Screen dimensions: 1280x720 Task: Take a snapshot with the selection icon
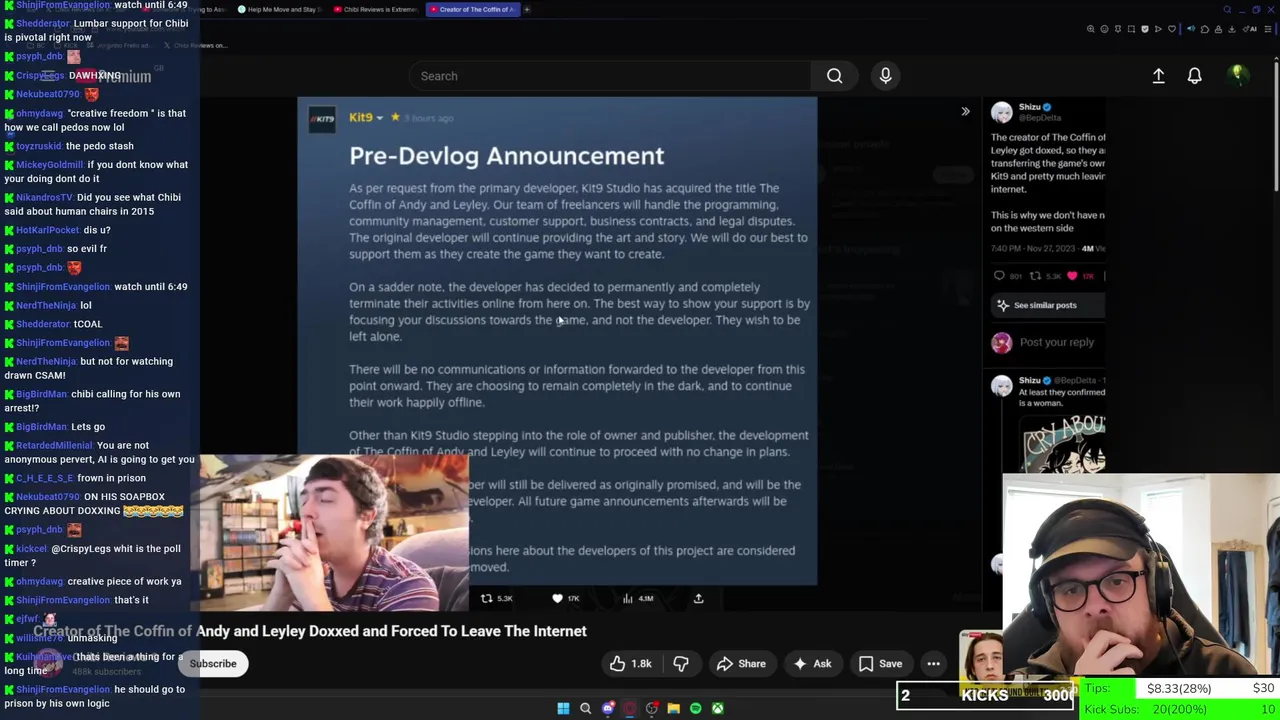point(1131,29)
